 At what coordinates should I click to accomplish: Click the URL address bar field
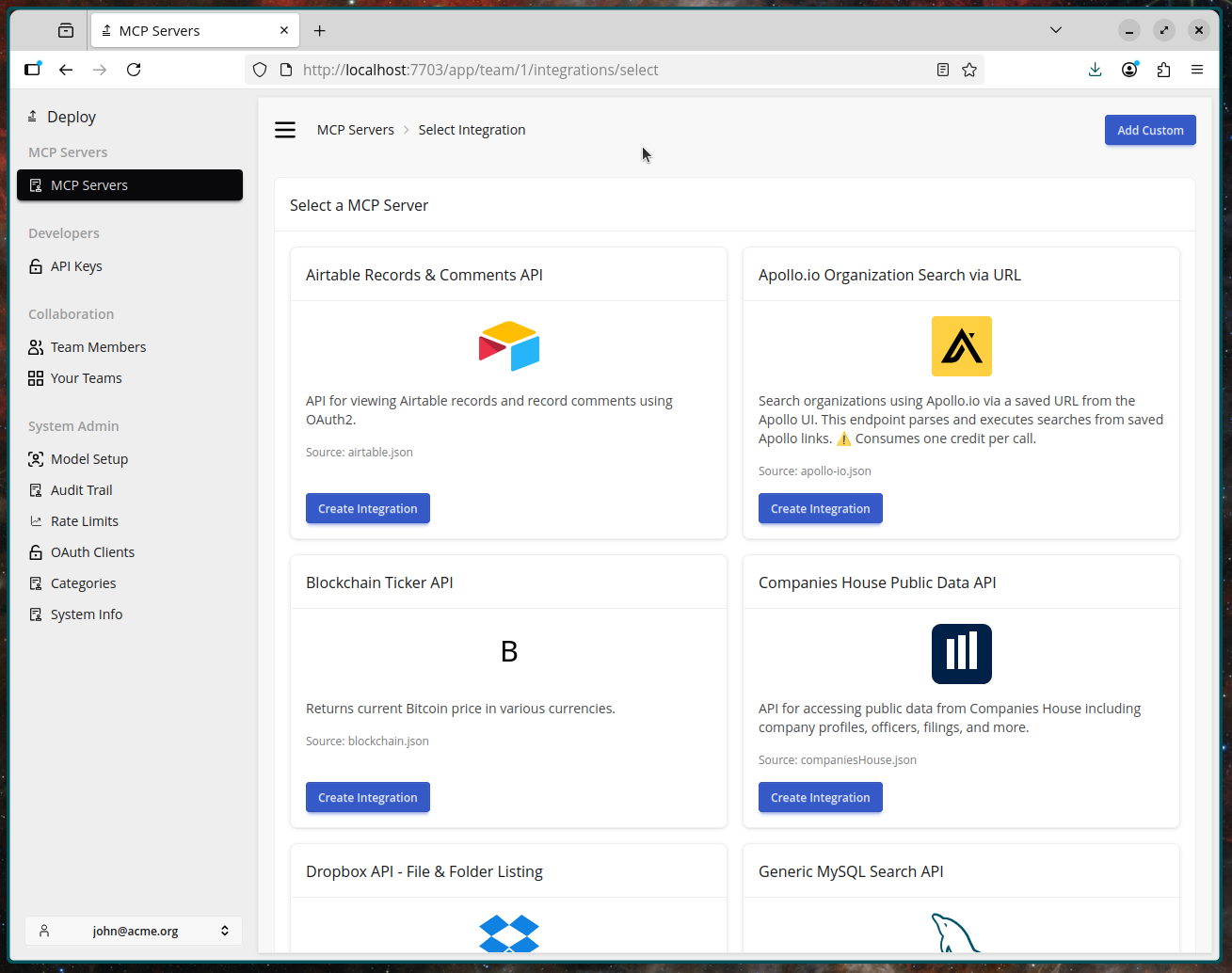pos(602,70)
